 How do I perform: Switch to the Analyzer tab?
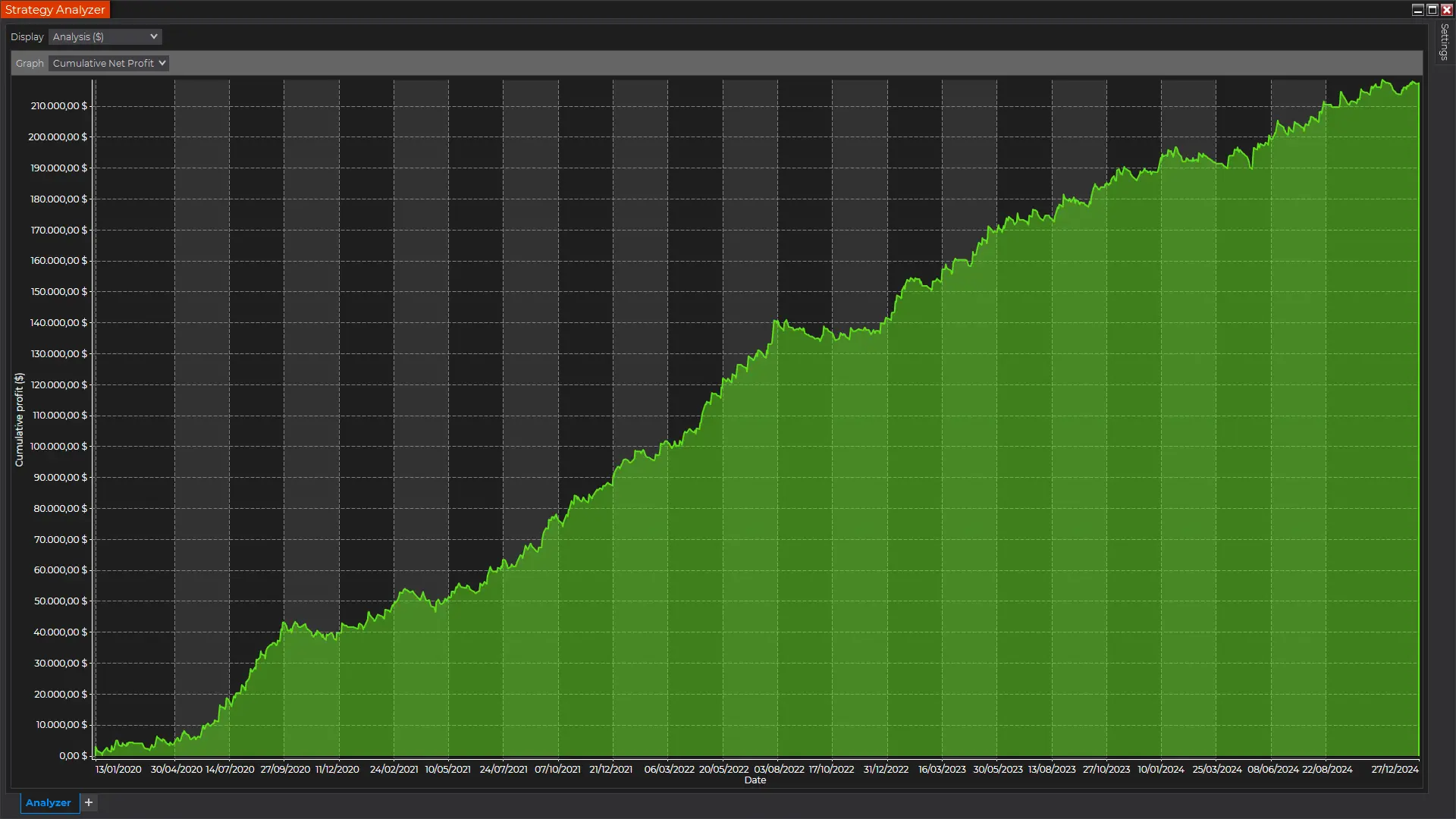tap(49, 802)
